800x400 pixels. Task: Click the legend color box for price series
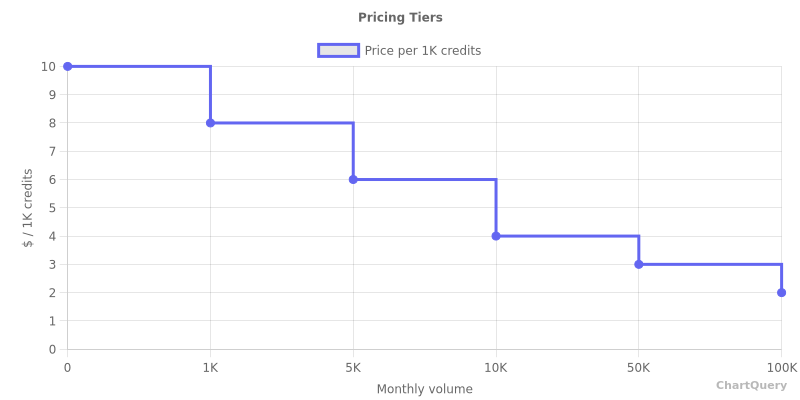point(338,51)
